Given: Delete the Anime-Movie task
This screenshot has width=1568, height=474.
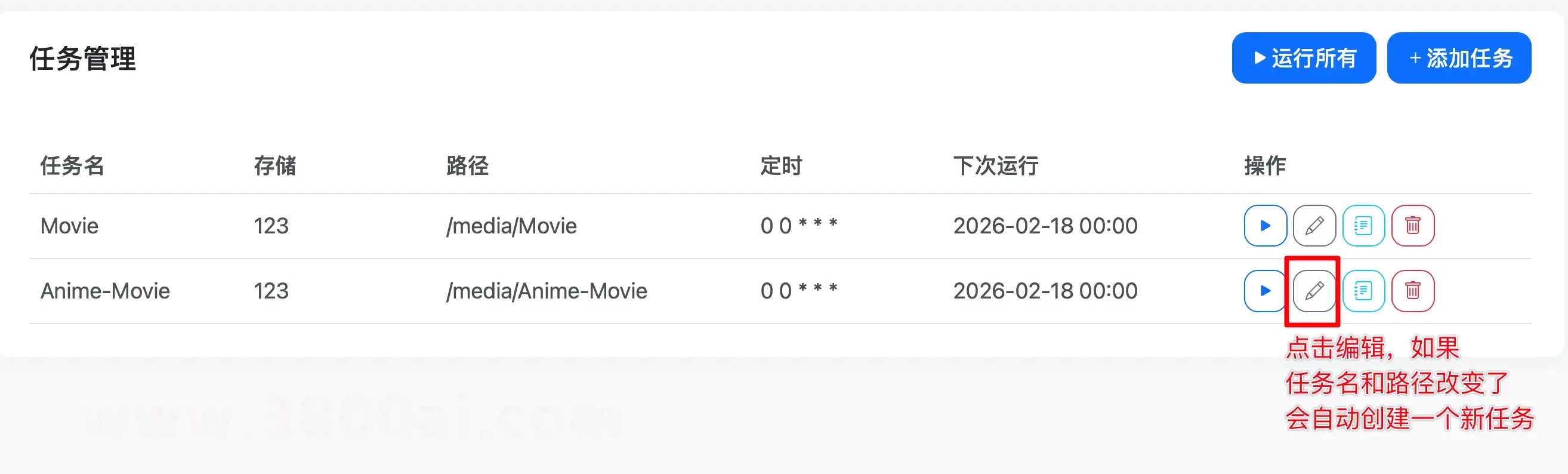Looking at the screenshot, I should point(1412,291).
